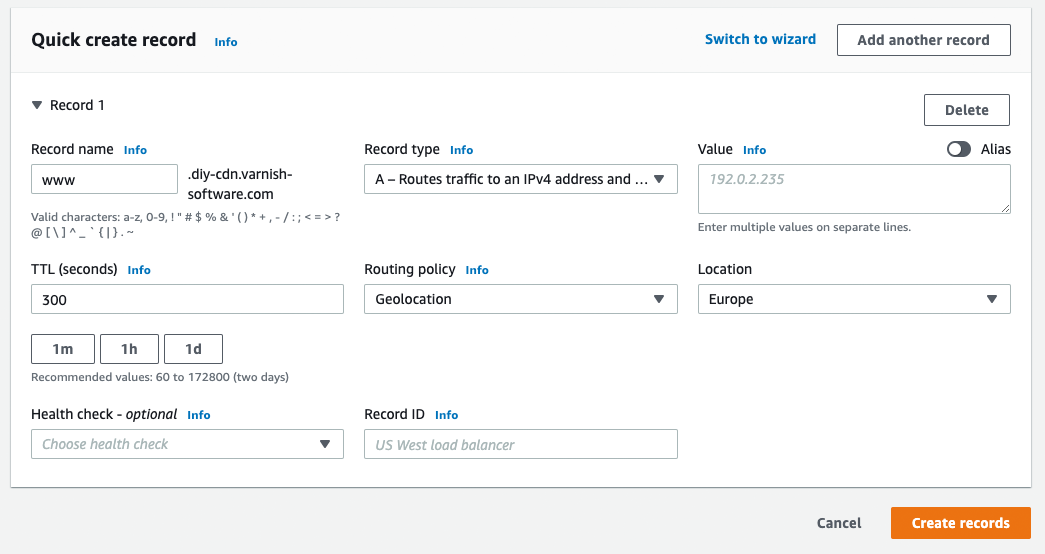
Task: Click Info link next to Quick create record
Action: (226, 42)
